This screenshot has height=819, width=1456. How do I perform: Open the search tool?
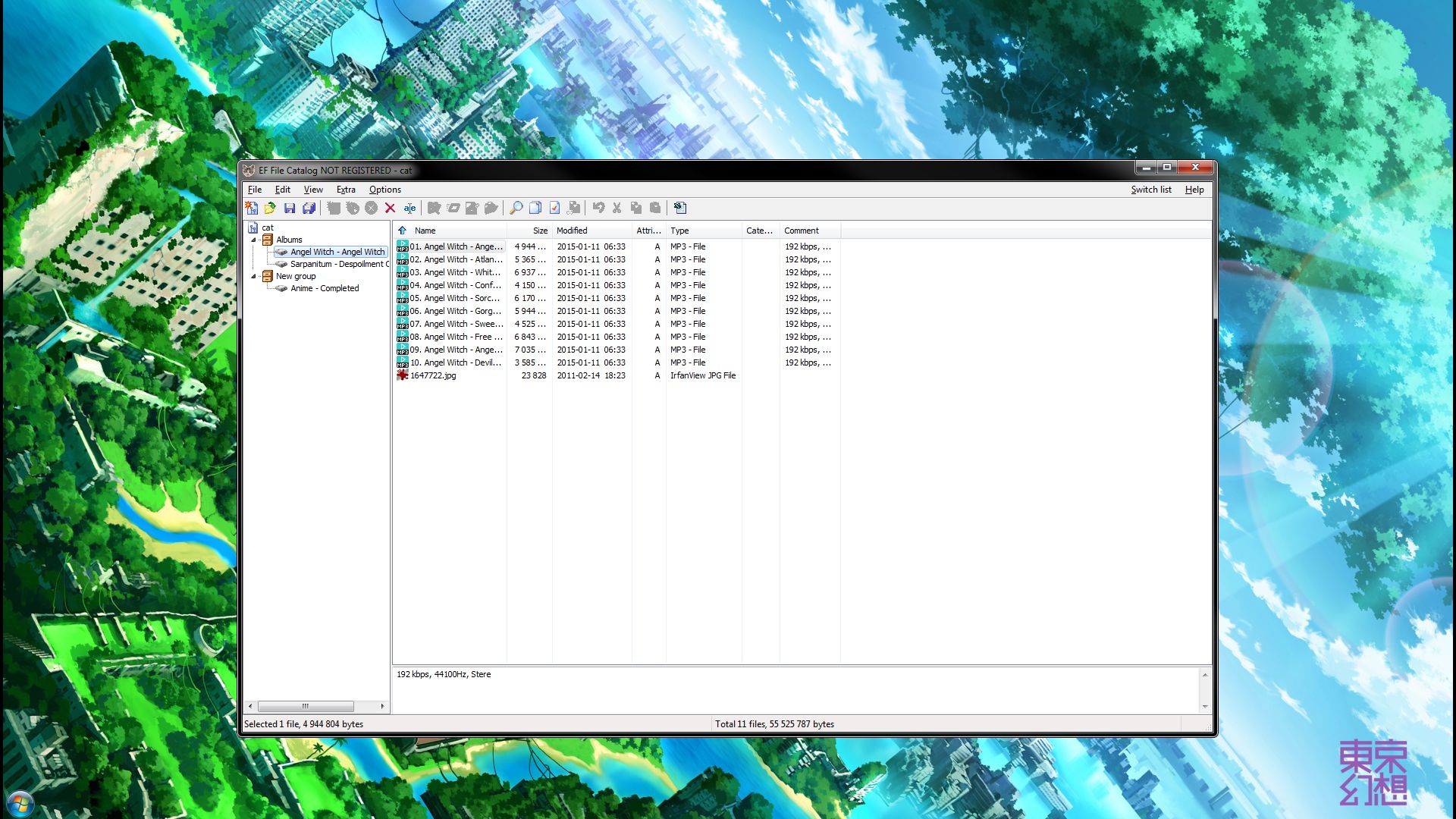pos(516,208)
